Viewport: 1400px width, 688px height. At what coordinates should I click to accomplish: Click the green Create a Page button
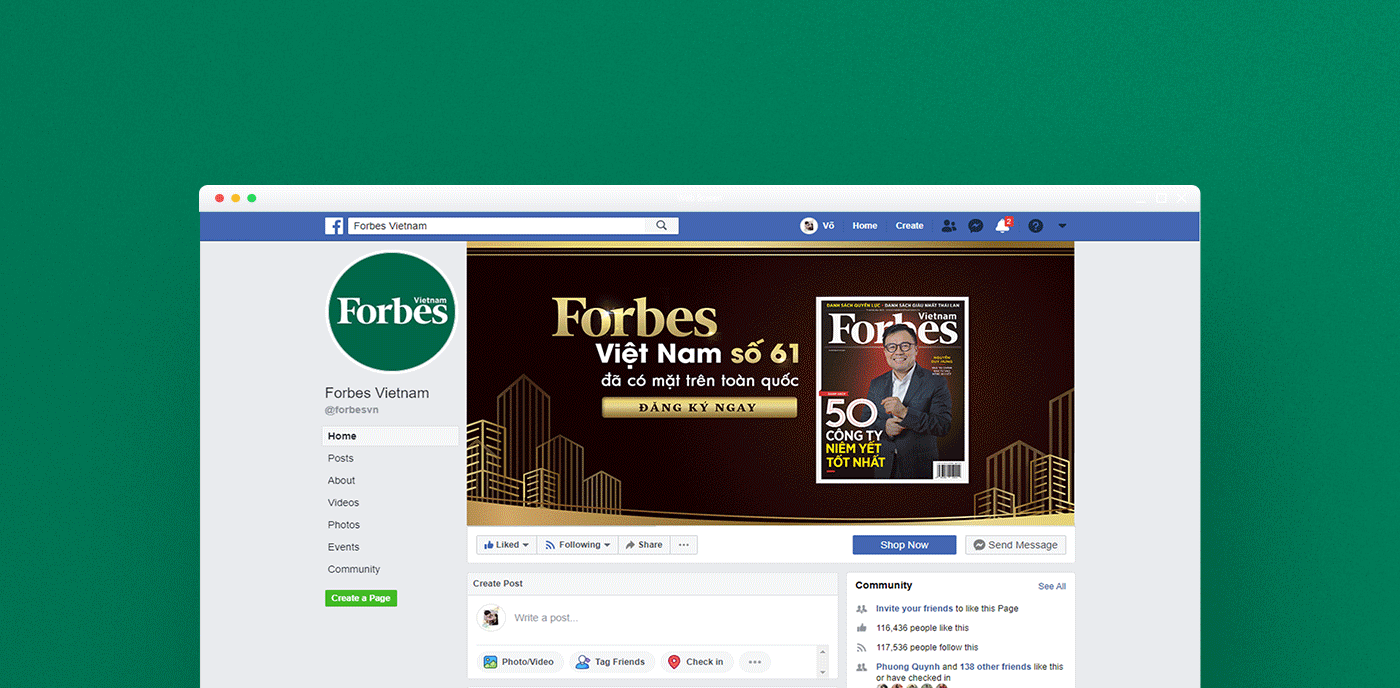[x=361, y=598]
